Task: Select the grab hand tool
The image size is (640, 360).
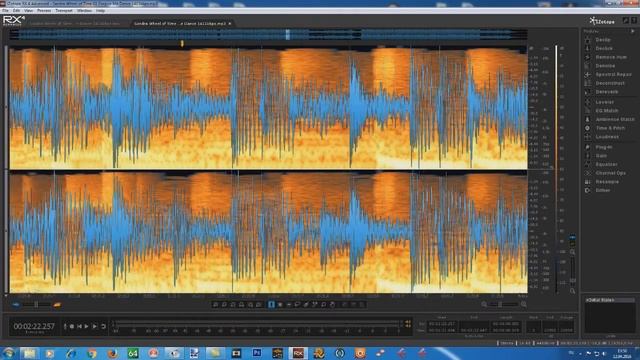Action: [332, 304]
